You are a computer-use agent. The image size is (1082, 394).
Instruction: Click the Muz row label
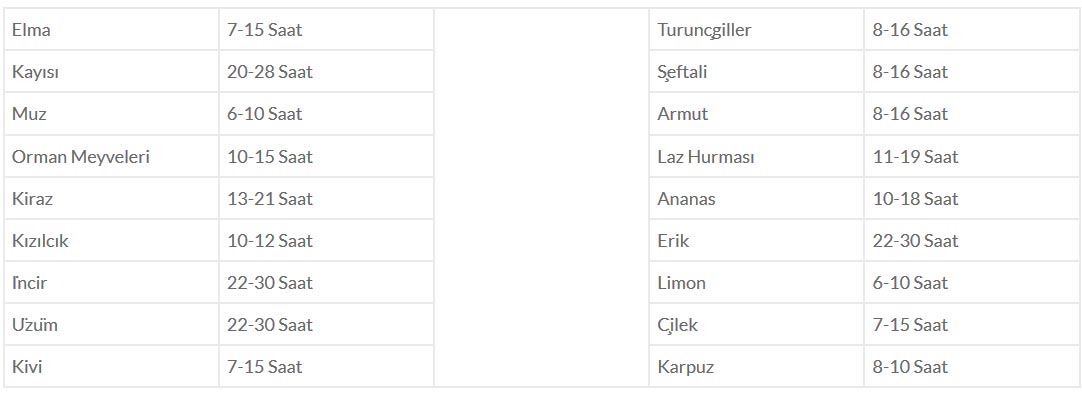(111, 114)
